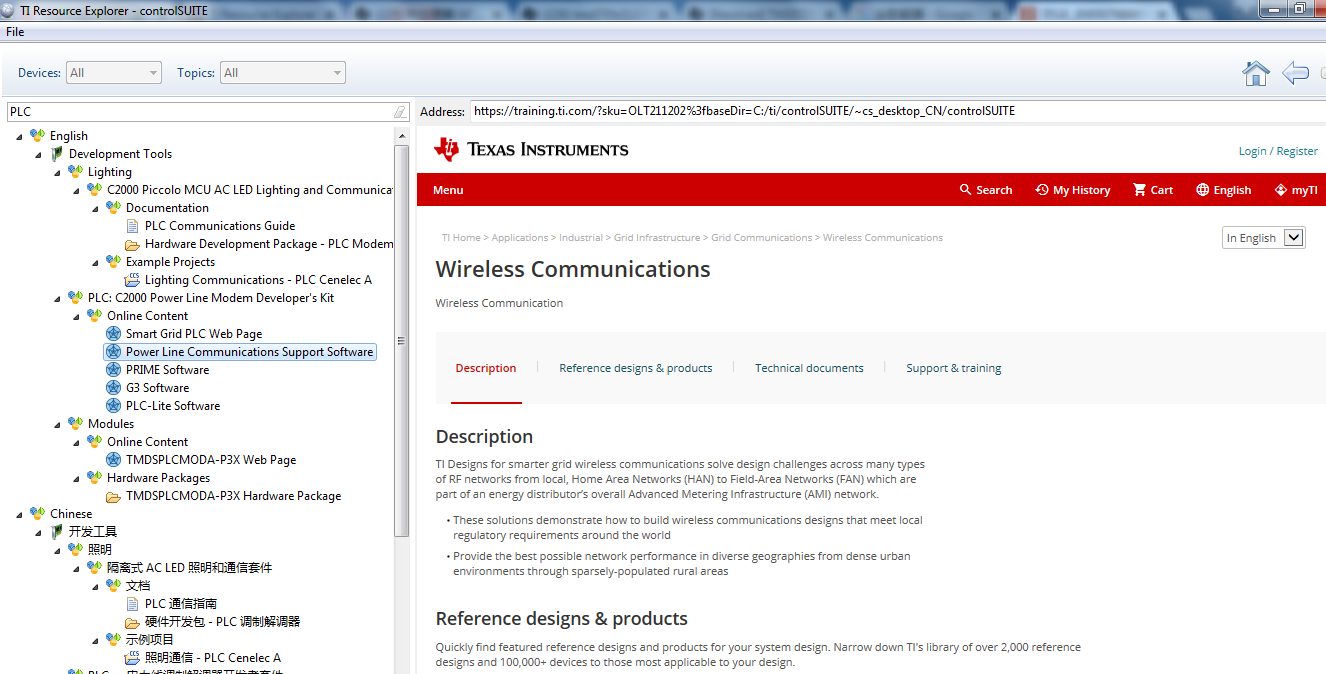Open the In English language selector
1326x674 pixels.
click(1264, 238)
